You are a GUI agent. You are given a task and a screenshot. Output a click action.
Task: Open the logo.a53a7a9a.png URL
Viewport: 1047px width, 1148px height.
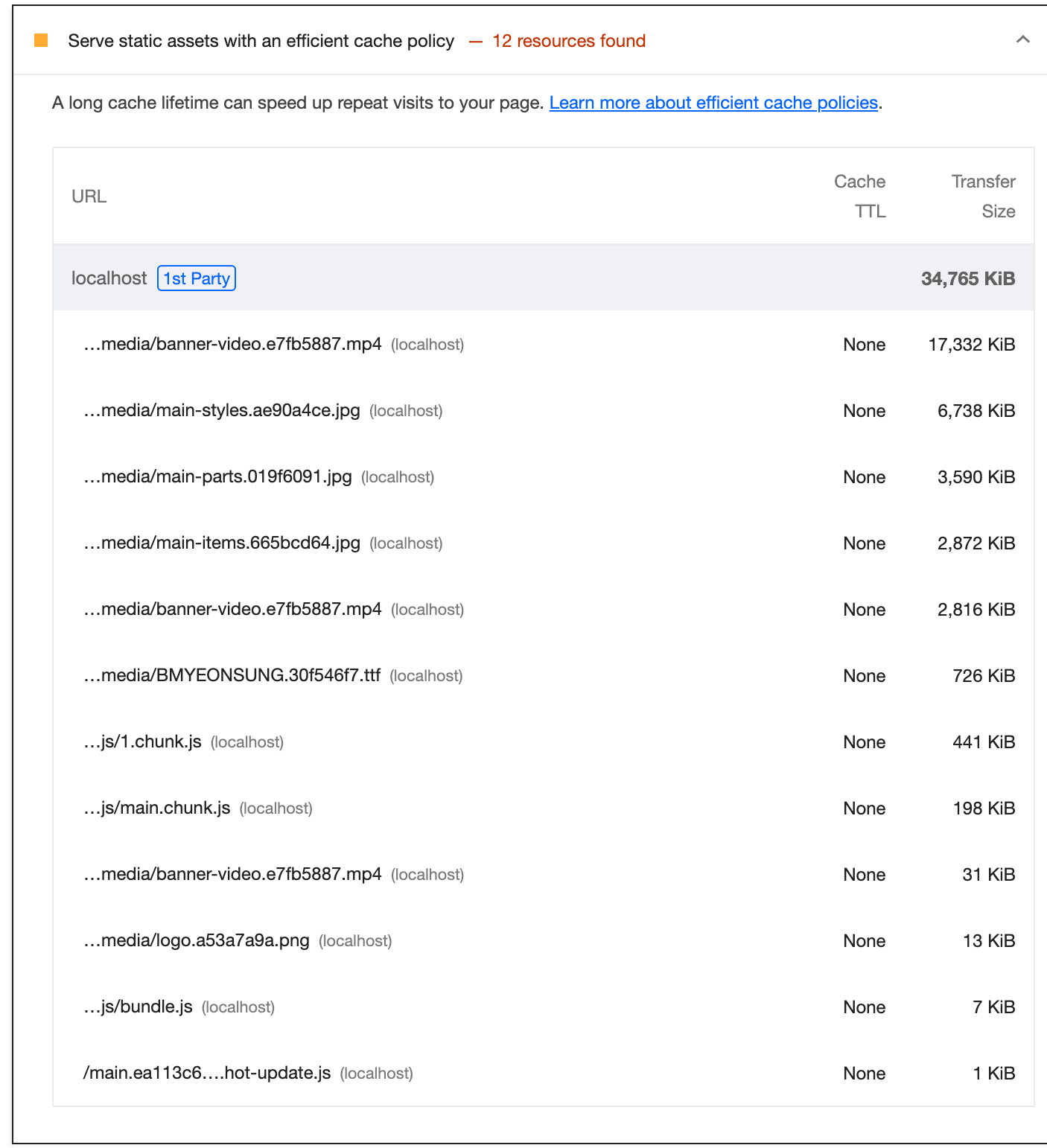coord(197,940)
